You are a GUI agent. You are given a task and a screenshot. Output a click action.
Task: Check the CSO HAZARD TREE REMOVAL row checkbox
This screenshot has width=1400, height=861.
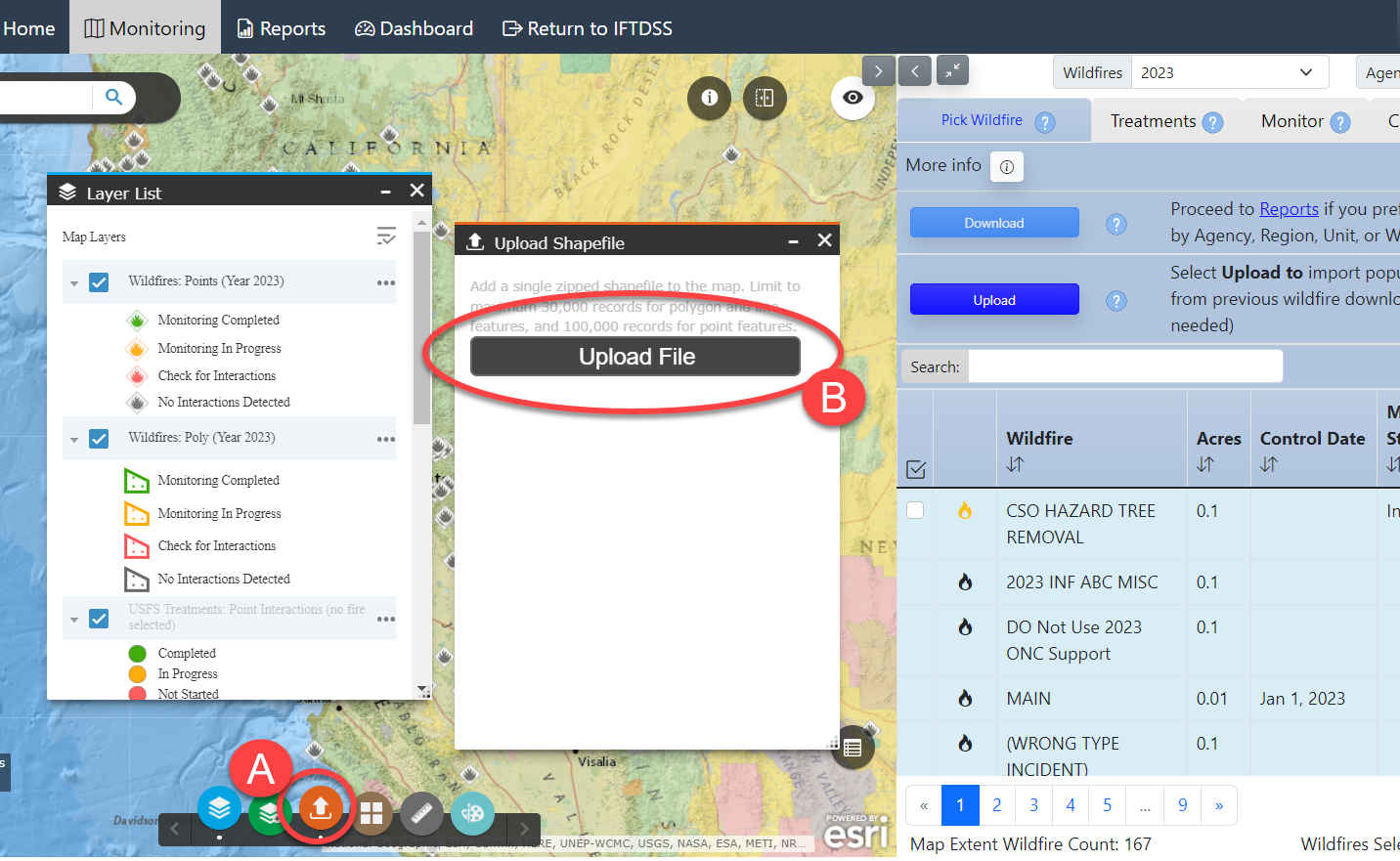[x=915, y=510]
